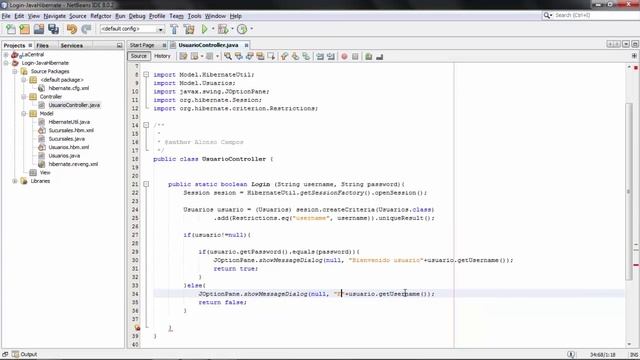640x360 pixels.
Task: Click the Last Edit editor toolbar icon
Action: (183, 56)
